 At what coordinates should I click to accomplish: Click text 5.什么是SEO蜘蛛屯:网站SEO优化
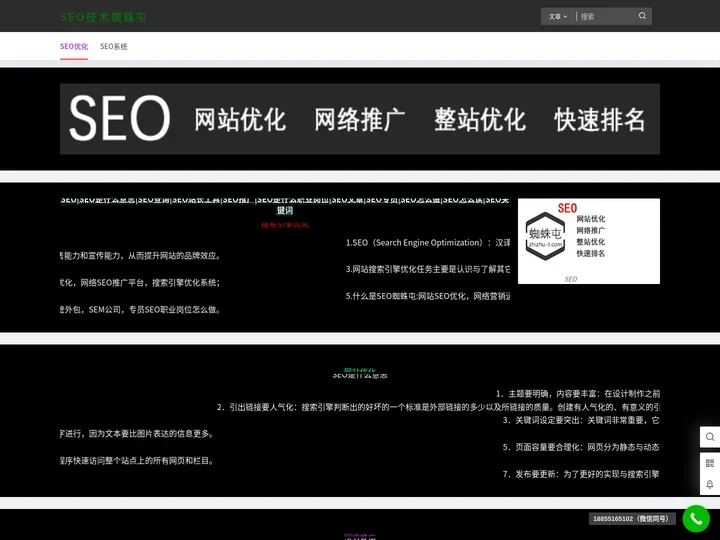pos(428,296)
